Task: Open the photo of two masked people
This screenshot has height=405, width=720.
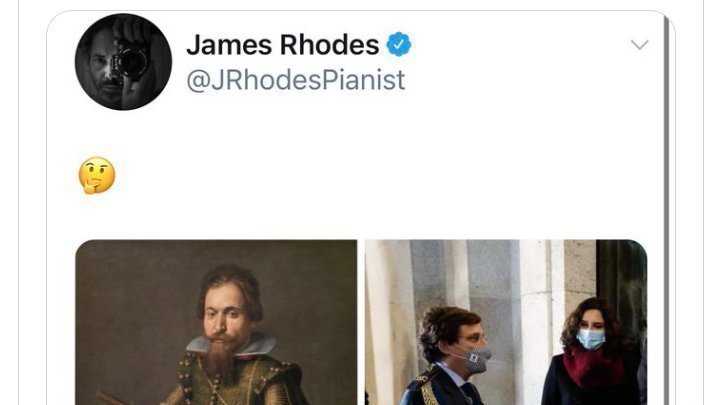Action: pyautogui.click(x=506, y=322)
